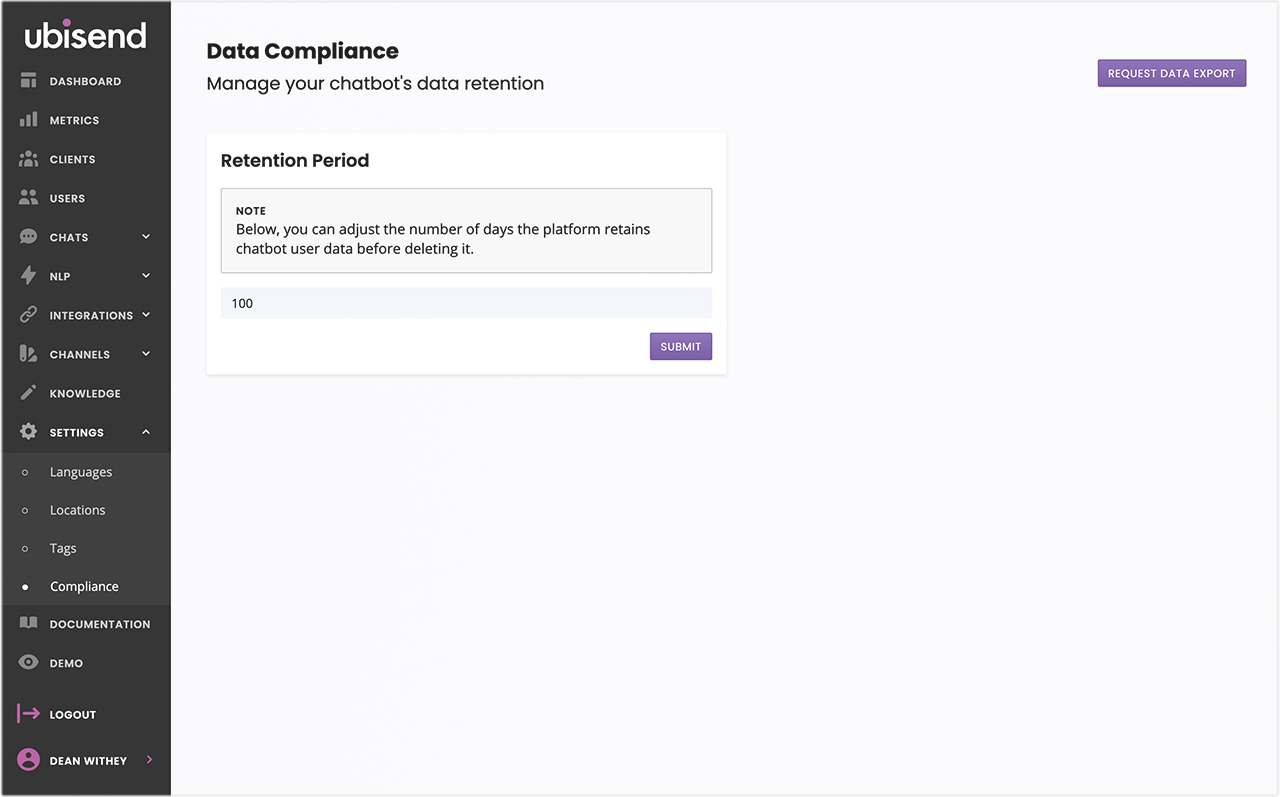
Task: Click the Knowledge pencil icon
Action: 28,393
